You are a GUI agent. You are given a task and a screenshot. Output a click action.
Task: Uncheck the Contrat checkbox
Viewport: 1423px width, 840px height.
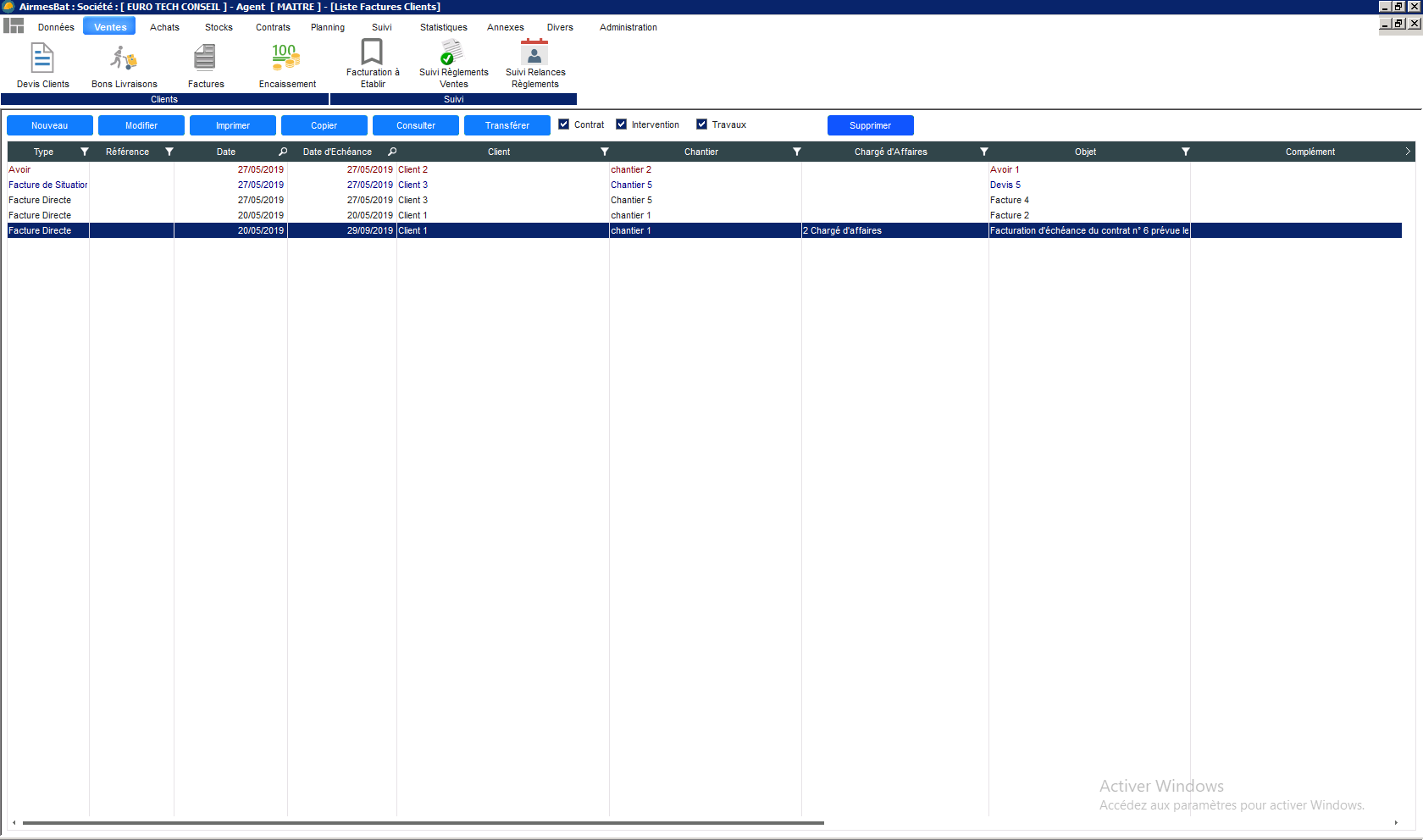pyautogui.click(x=564, y=124)
